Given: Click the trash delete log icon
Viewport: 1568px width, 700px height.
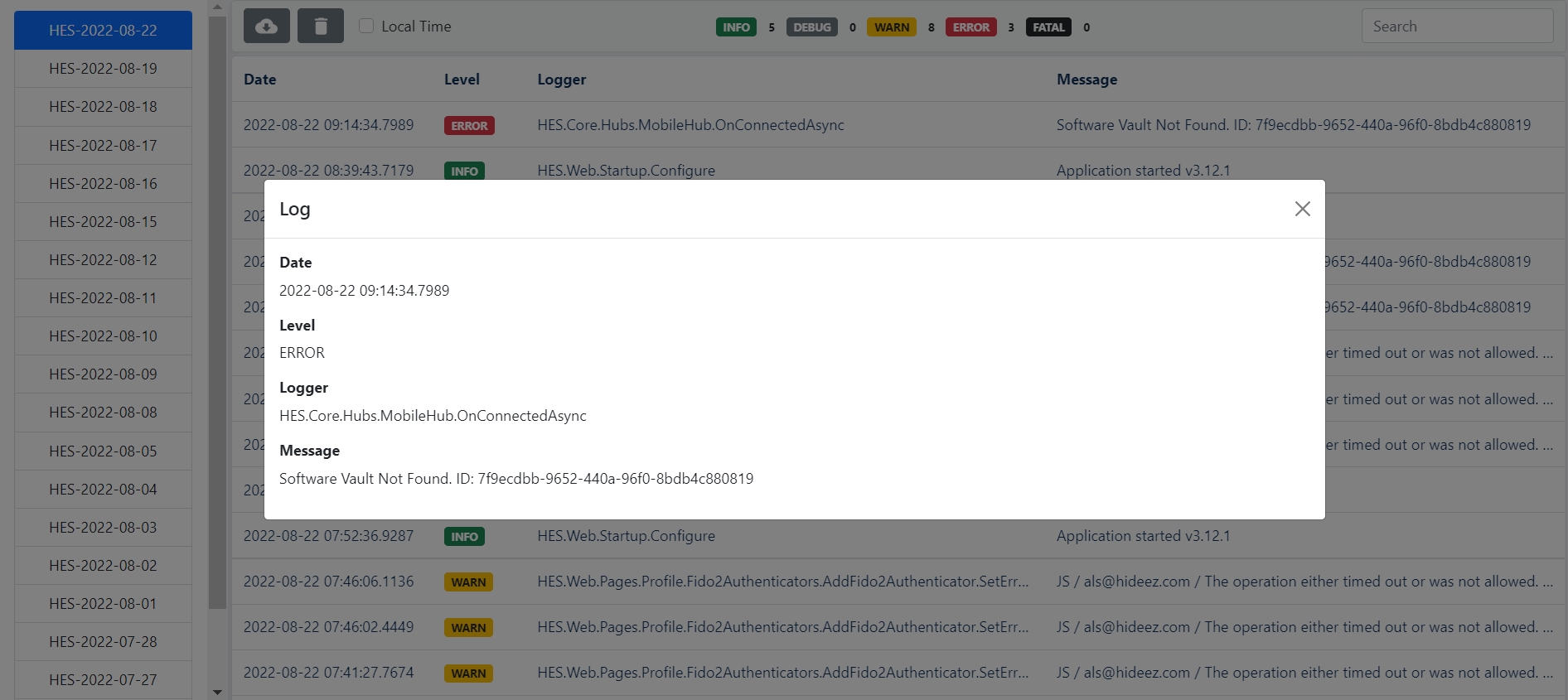Looking at the screenshot, I should pyautogui.click(x=321, y=27).
